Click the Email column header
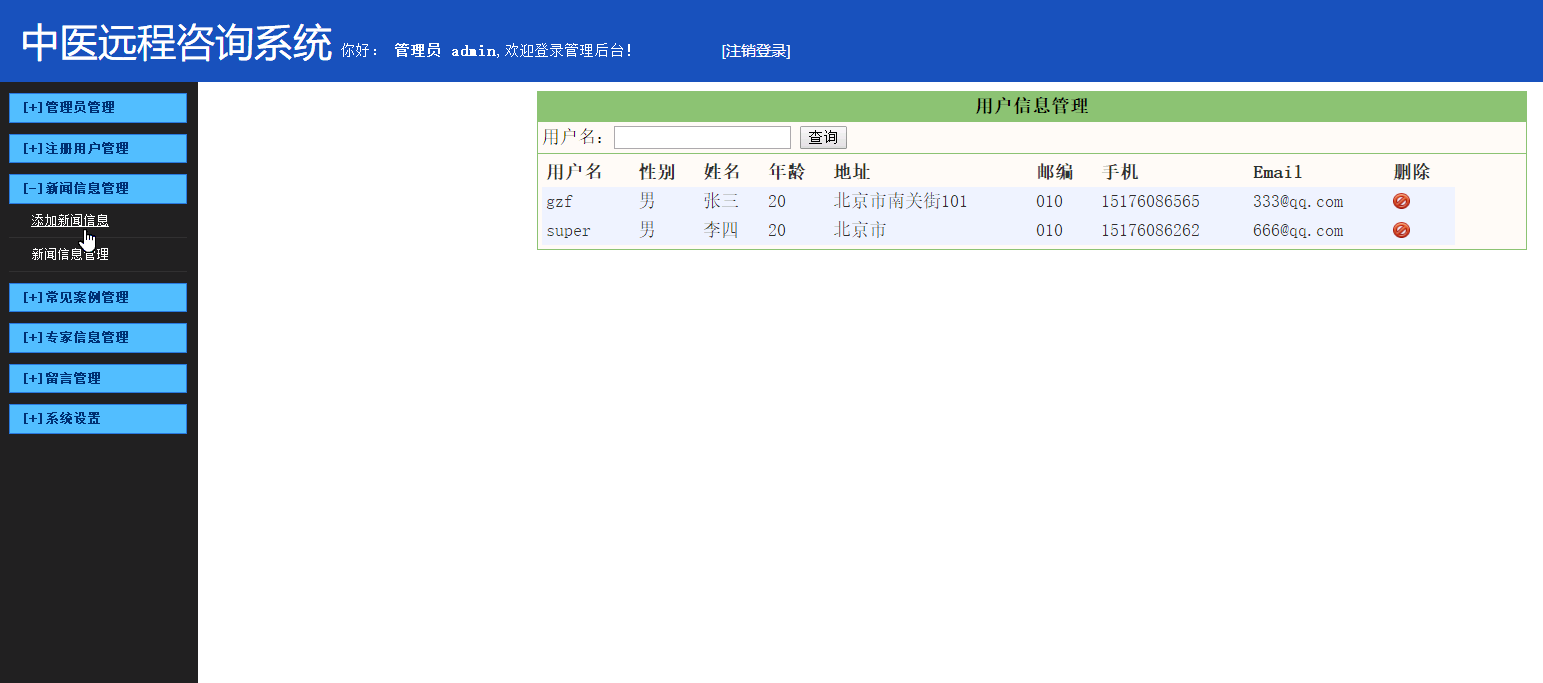The height and width of the screenshot is (683, 1543). 1277,172
